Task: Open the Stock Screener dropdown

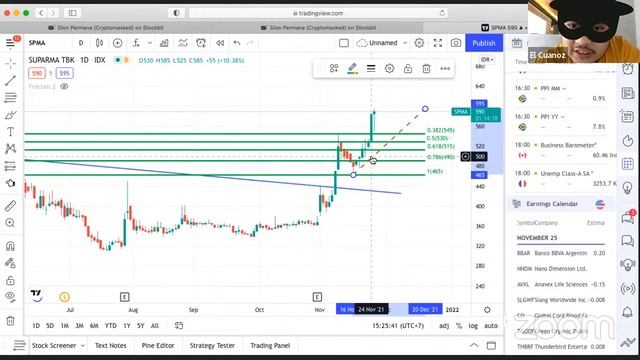Action: pyautogui.click(x=58, y=346)
